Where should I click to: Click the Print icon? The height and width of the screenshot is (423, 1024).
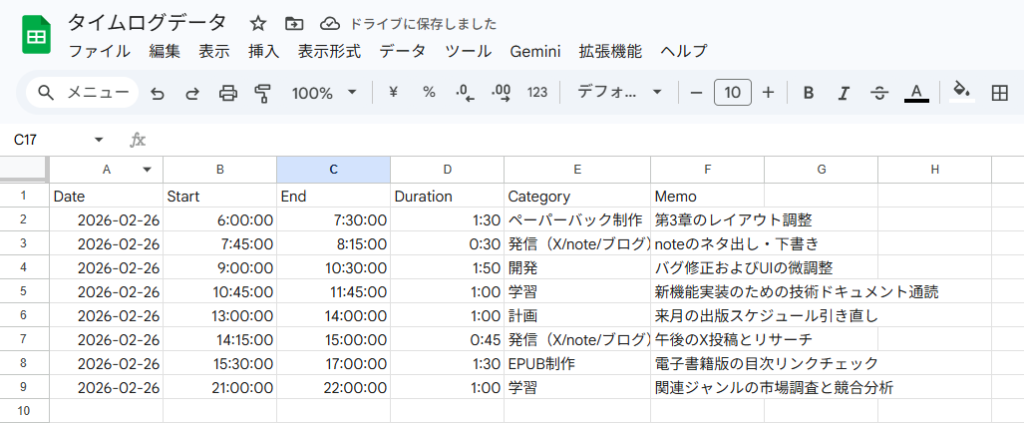pyautogui.click(x=228, y=93)
